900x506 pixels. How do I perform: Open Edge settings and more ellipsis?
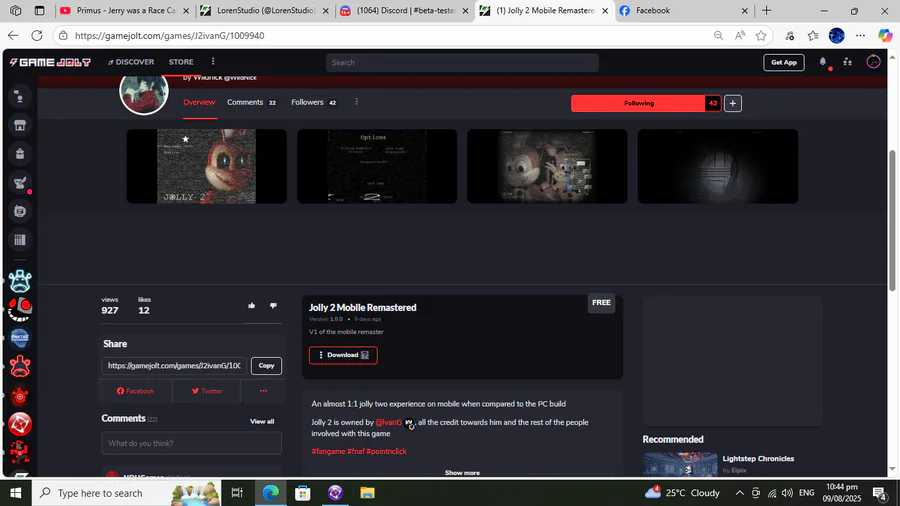[x=860, y=36]
